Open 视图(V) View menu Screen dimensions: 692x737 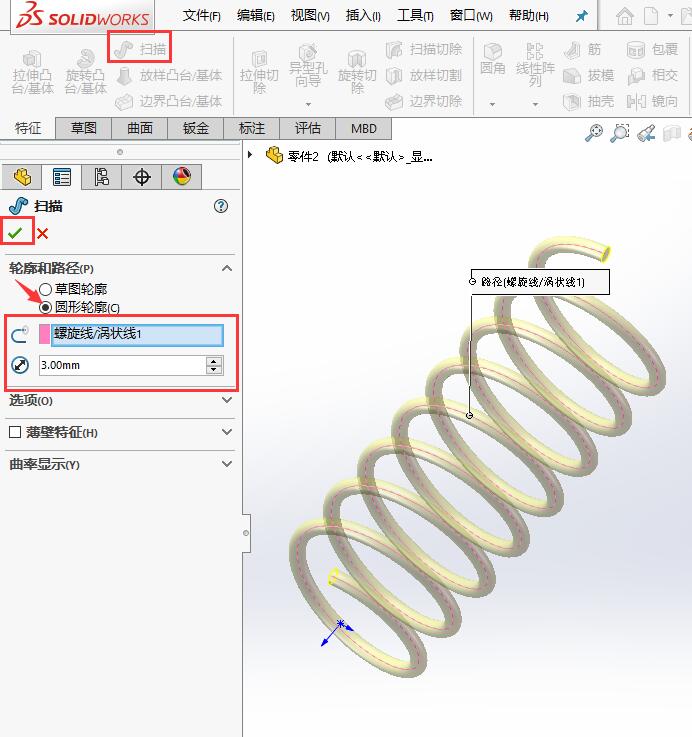[x=310, y=16]
